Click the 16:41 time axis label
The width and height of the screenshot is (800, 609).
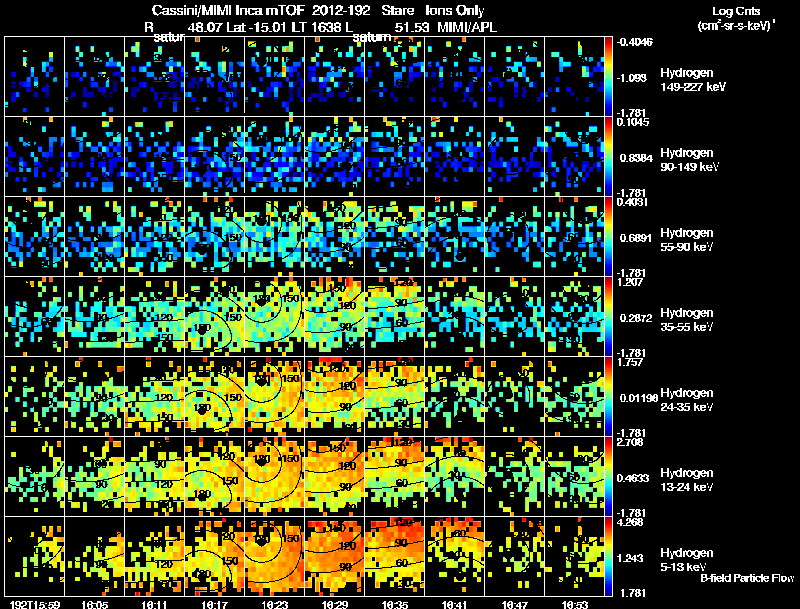pos(455,604)
